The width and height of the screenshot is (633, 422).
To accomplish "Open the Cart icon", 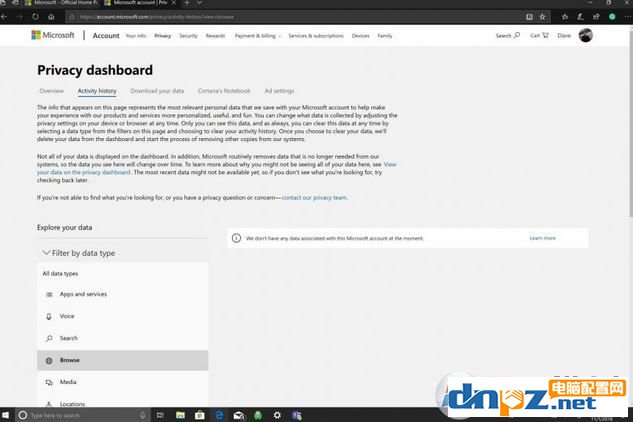I will 545,35.
